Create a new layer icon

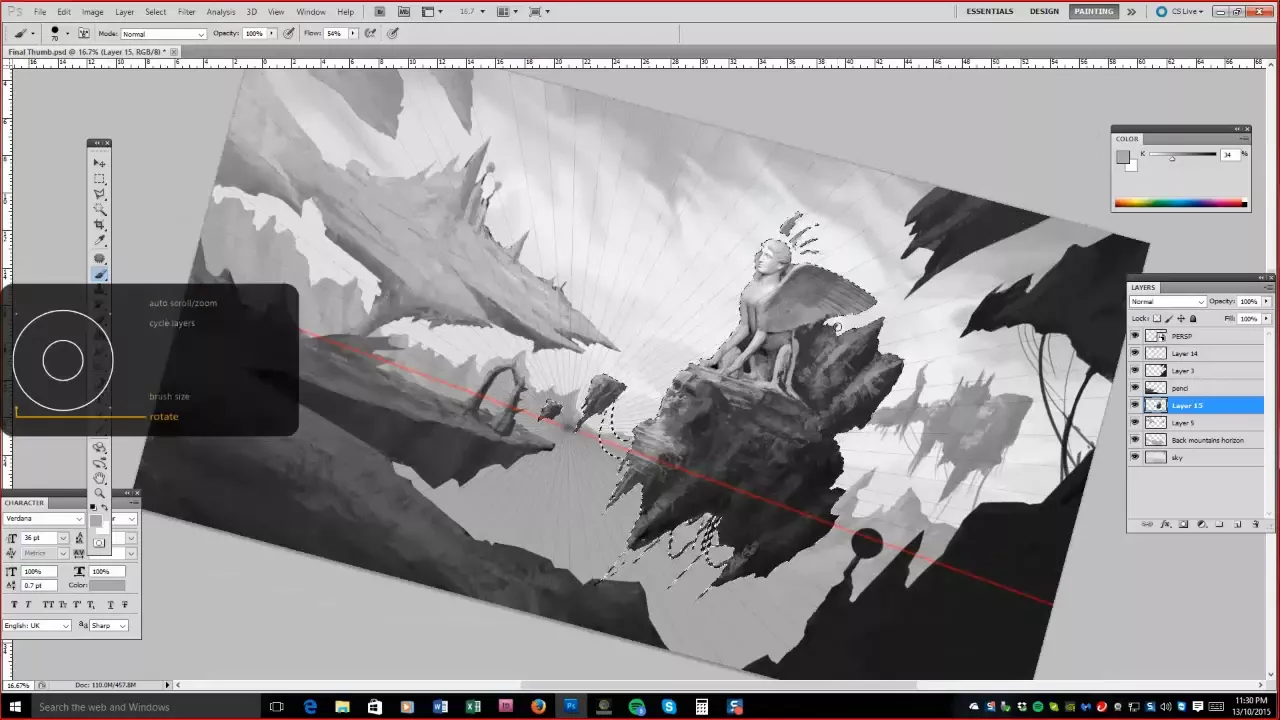(1237, 524)
